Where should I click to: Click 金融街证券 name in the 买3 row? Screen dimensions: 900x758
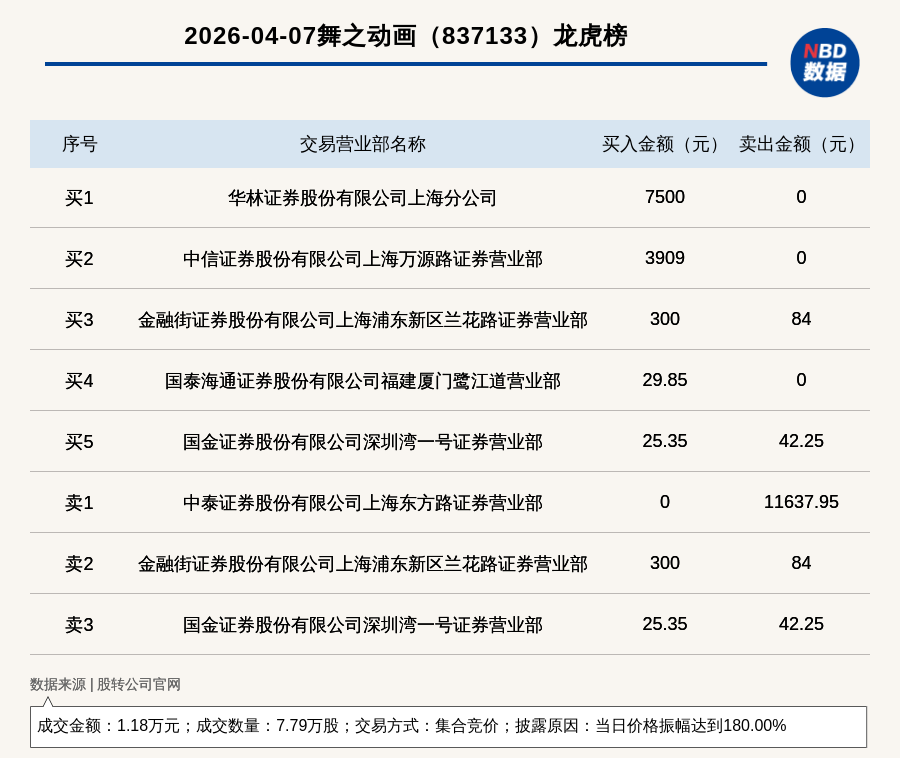pyautogui.click(x=362, y=320)
